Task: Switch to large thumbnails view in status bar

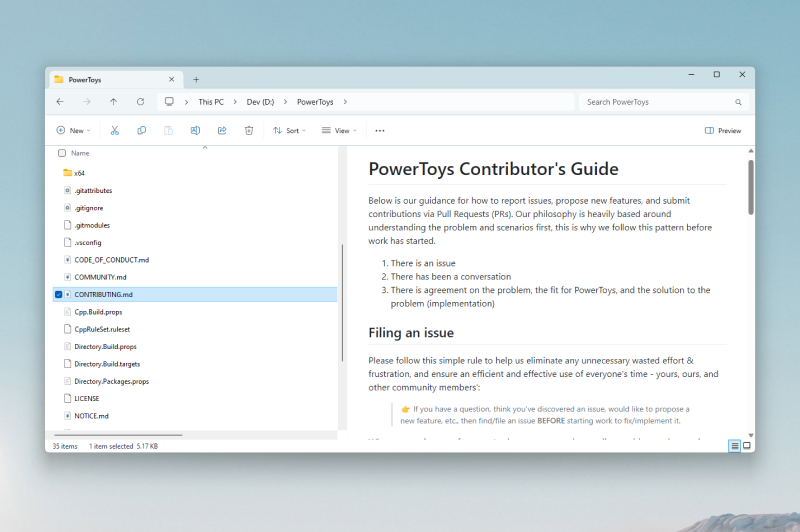Action: pos(746,446)
